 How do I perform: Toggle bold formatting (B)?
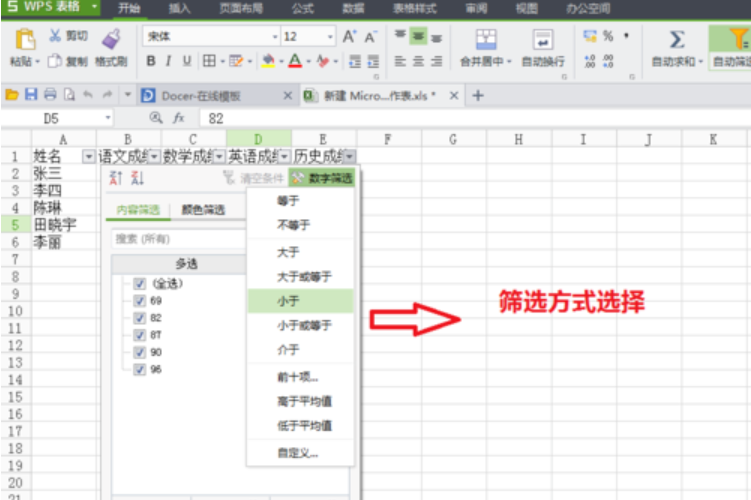point(151,61)
